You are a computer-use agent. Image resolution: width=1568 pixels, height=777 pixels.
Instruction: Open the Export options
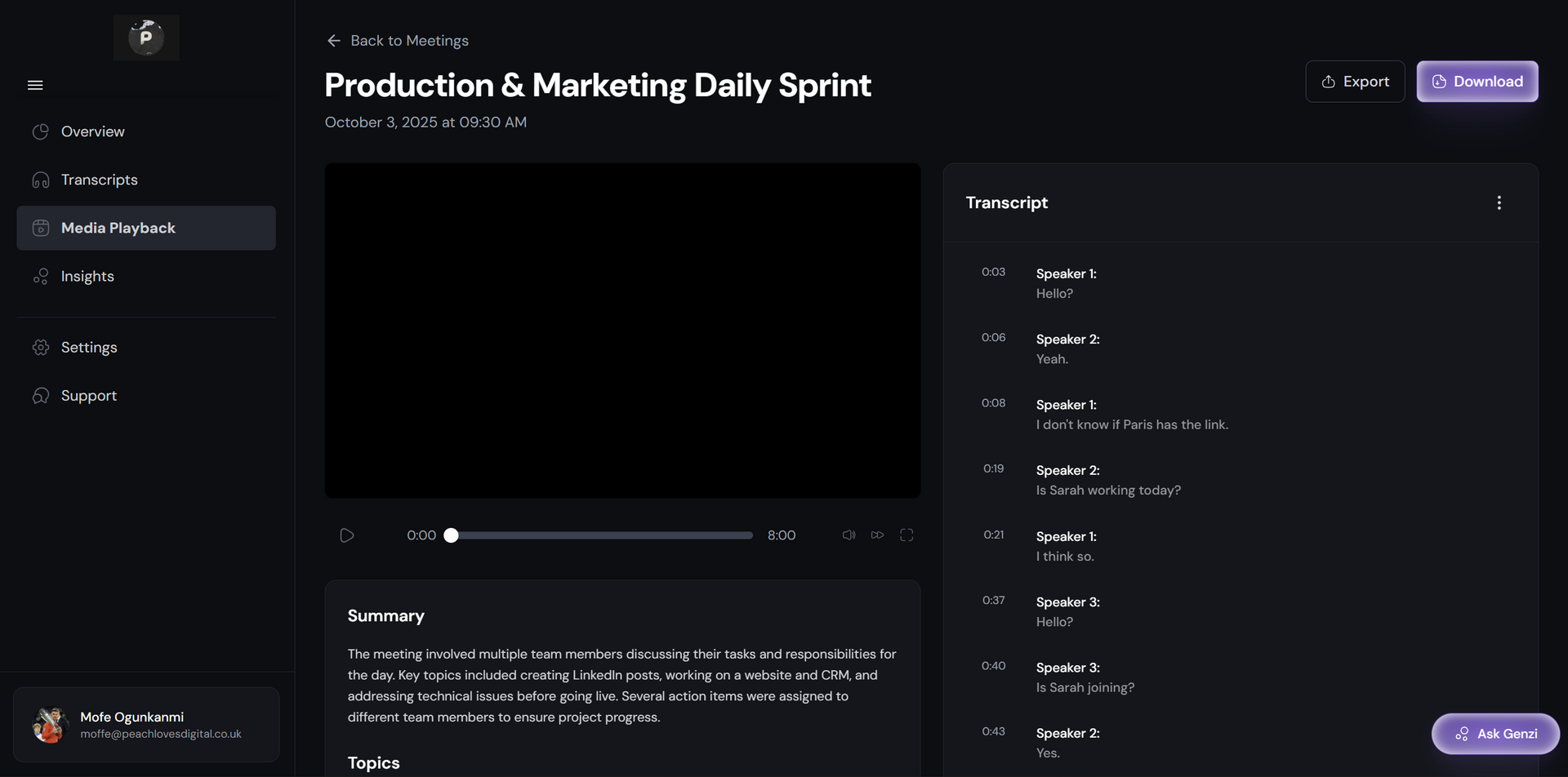tap(1354, 81)
